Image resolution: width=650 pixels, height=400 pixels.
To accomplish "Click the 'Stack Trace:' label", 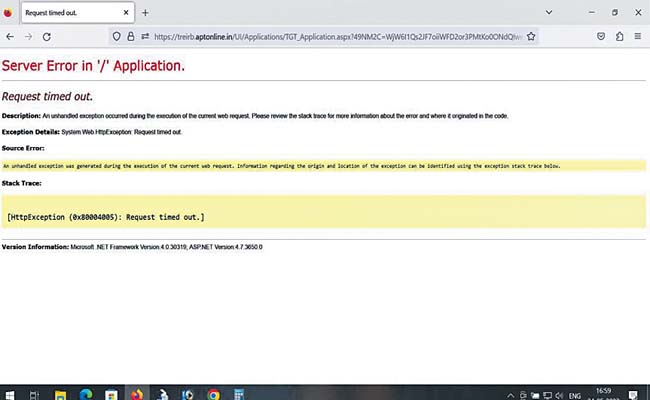I will [x=22, y=183].
